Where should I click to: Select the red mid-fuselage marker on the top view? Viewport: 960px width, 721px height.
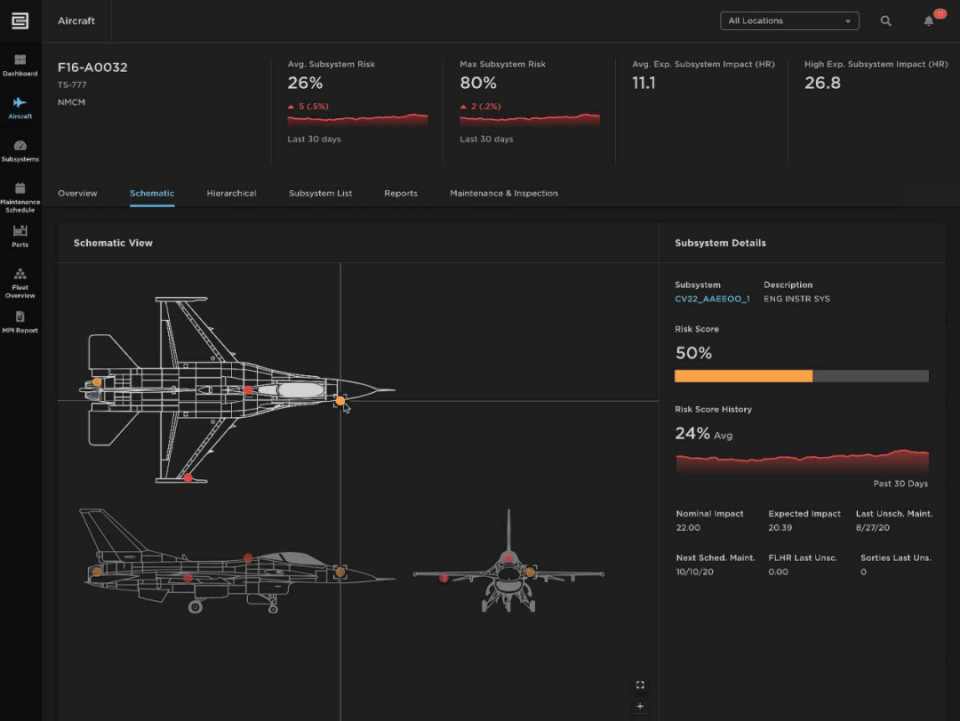pos(248,390)
